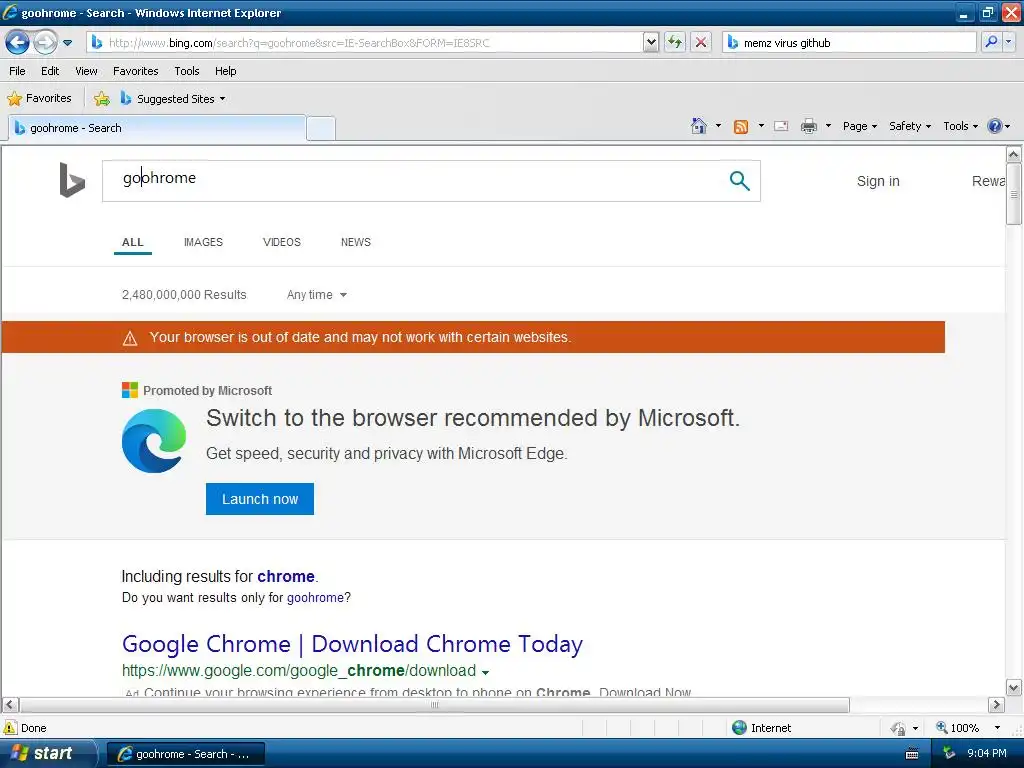Open the File menu

[18, 71]
